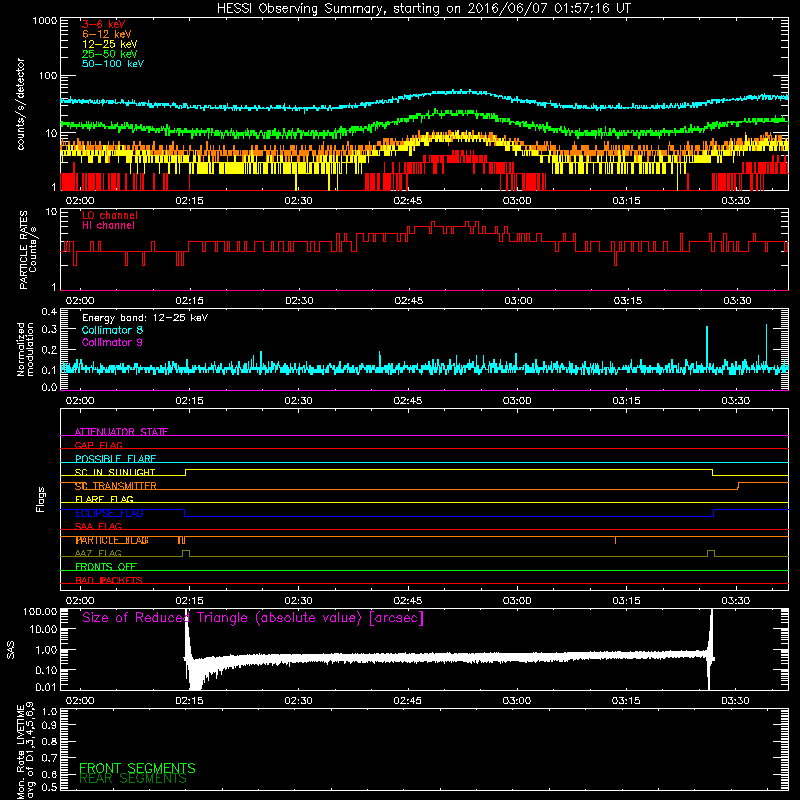Click the 0.4 tick label on the modulation axis
800x800 pixels.
[49, 312]
